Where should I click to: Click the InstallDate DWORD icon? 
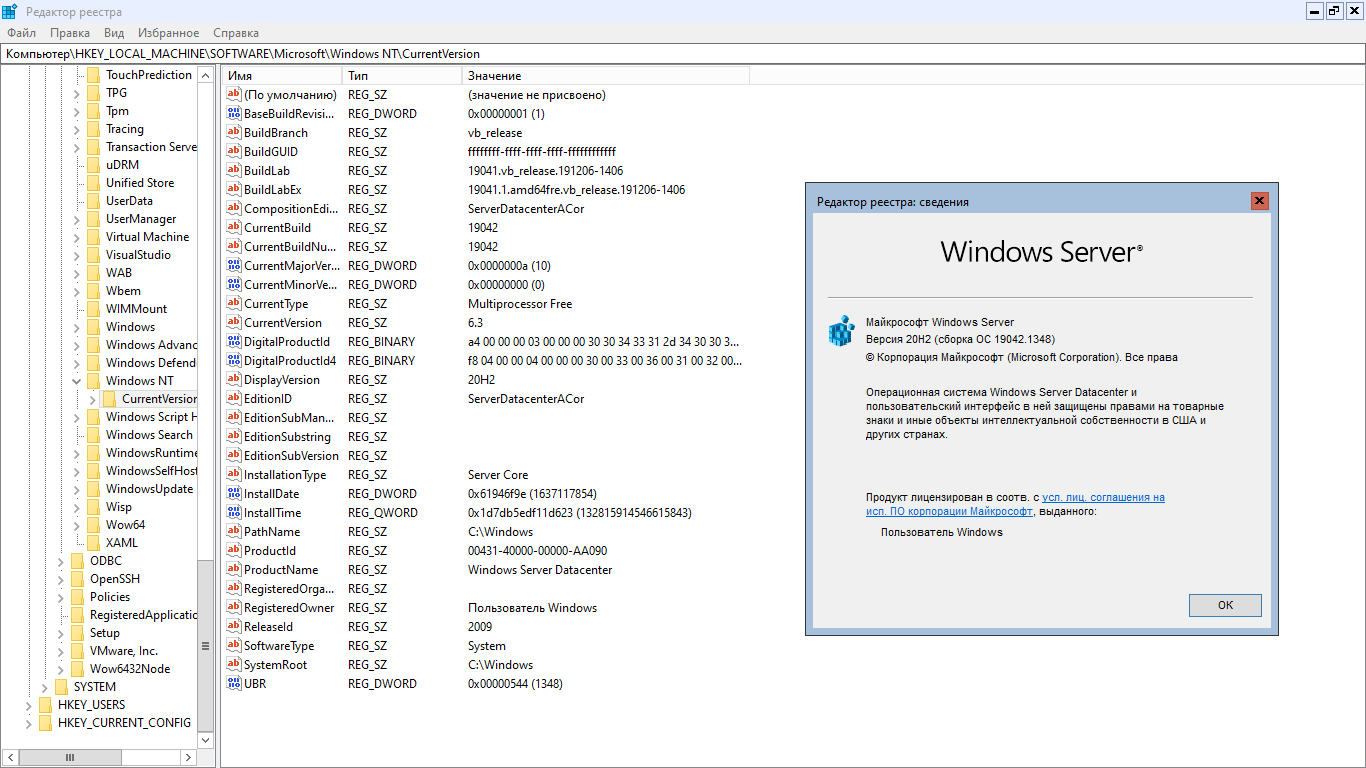234,494
